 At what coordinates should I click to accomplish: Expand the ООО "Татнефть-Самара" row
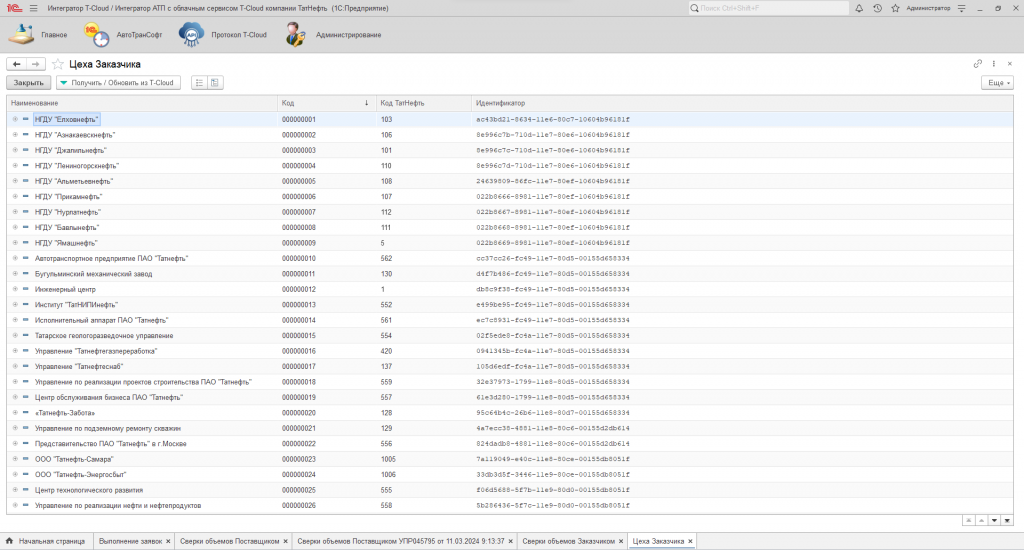point(15,459)
